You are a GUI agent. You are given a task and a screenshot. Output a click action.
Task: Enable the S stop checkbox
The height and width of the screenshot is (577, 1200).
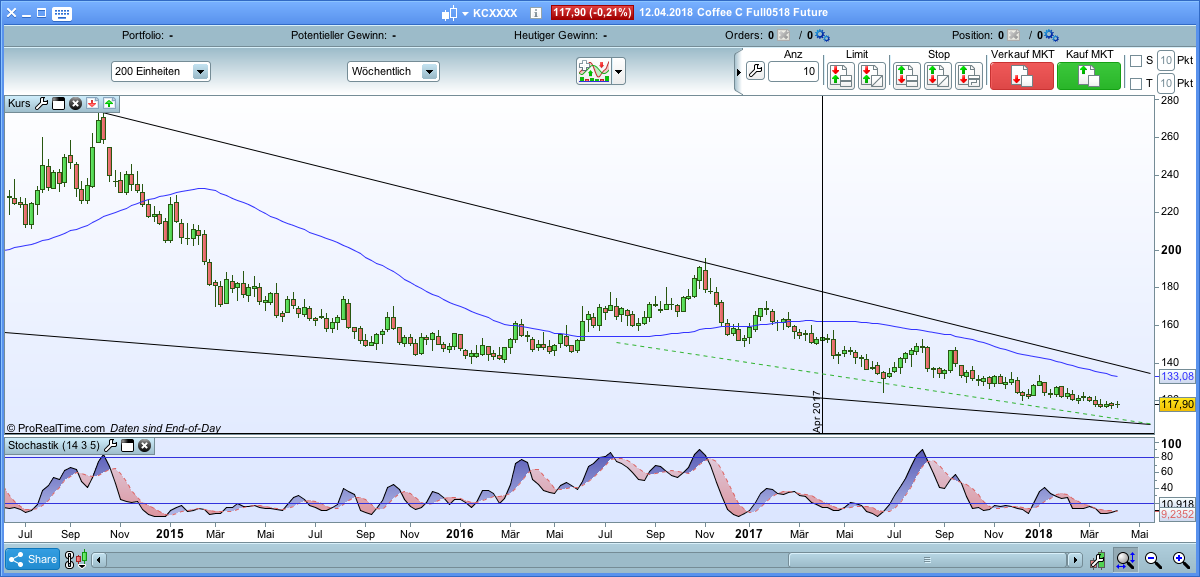click(x=1135, y=61)
